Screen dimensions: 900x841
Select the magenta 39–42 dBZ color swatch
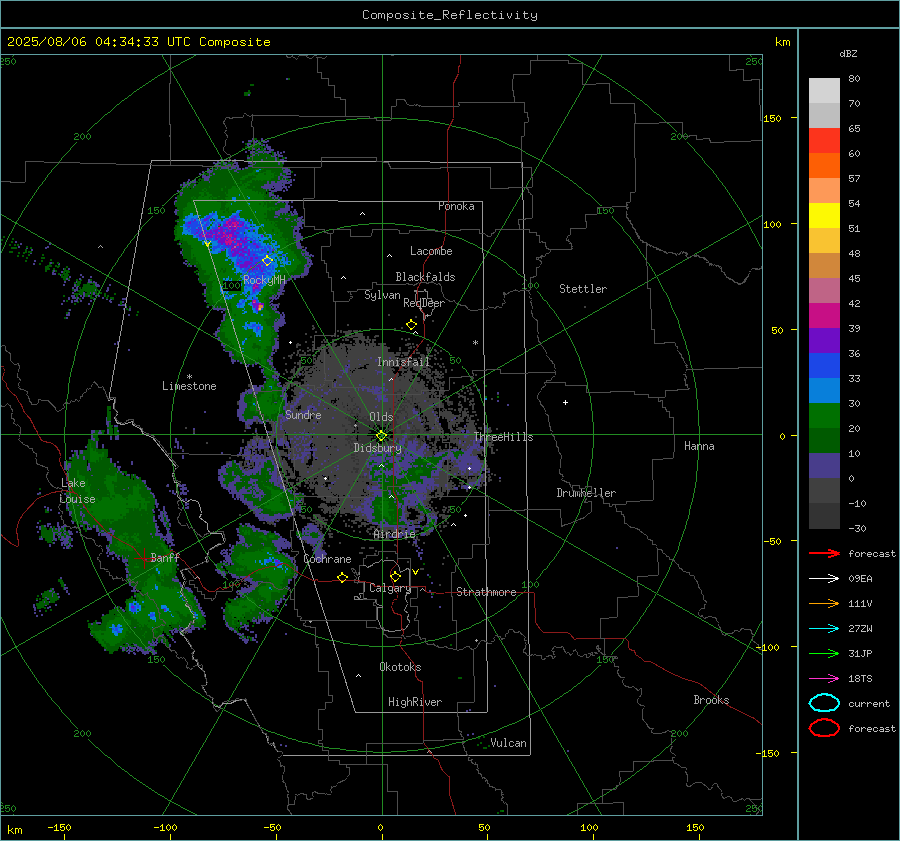point(824,316)
